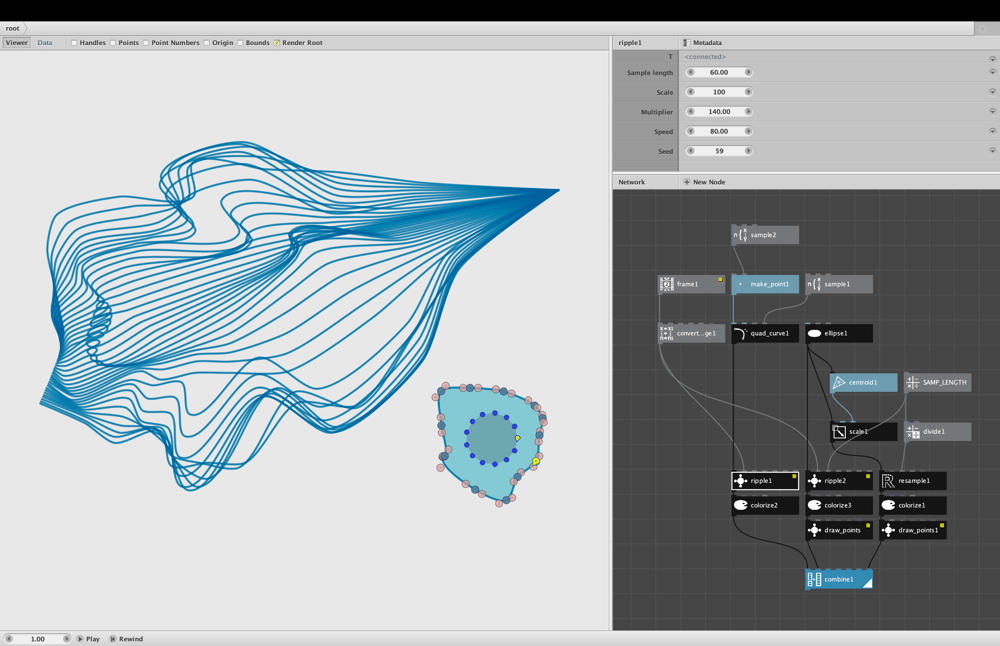
Task: Click the resample1 node icon
Action: (x=888, y=481)
